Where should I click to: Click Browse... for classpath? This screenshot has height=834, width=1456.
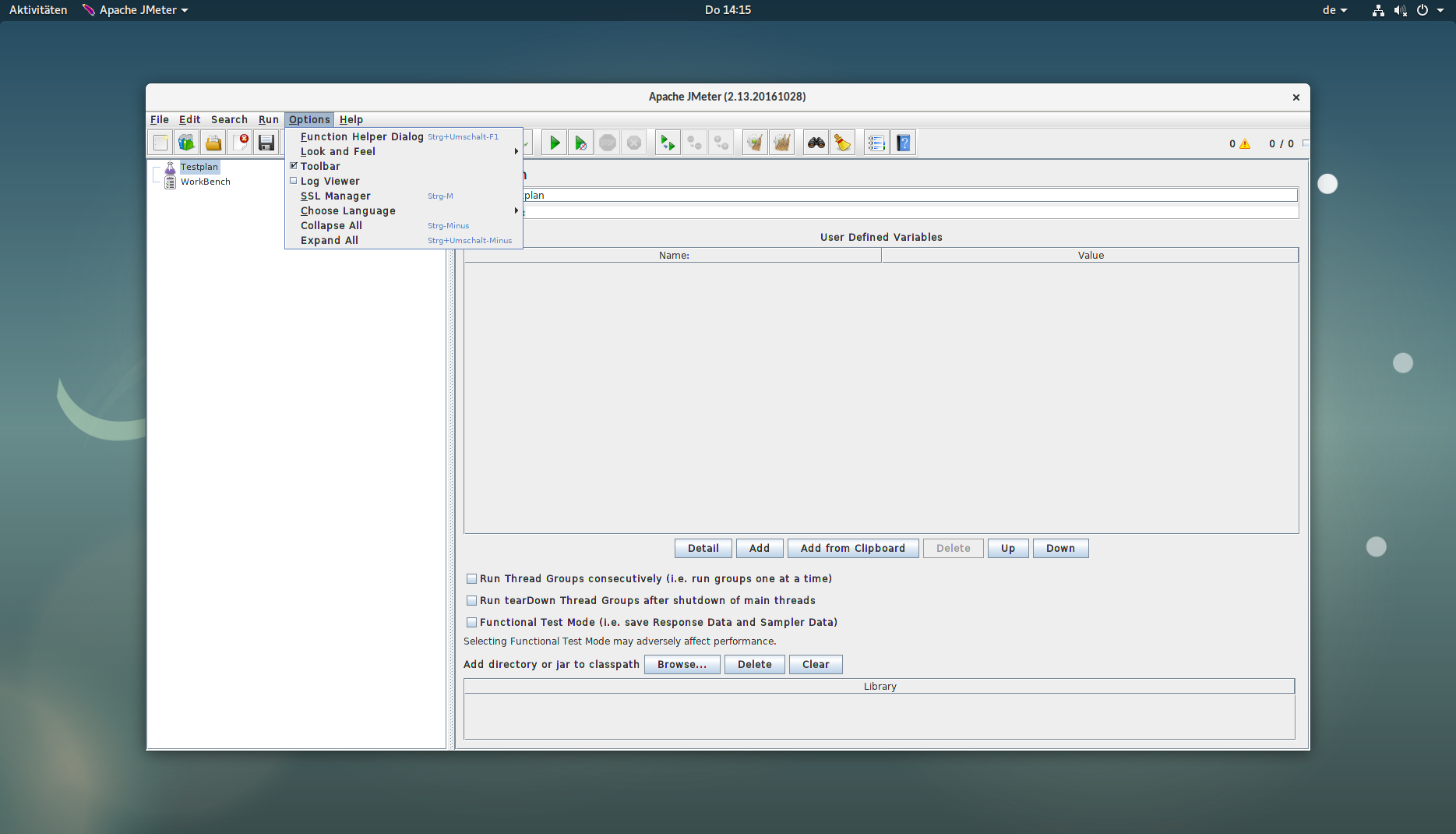coord(682,664)
